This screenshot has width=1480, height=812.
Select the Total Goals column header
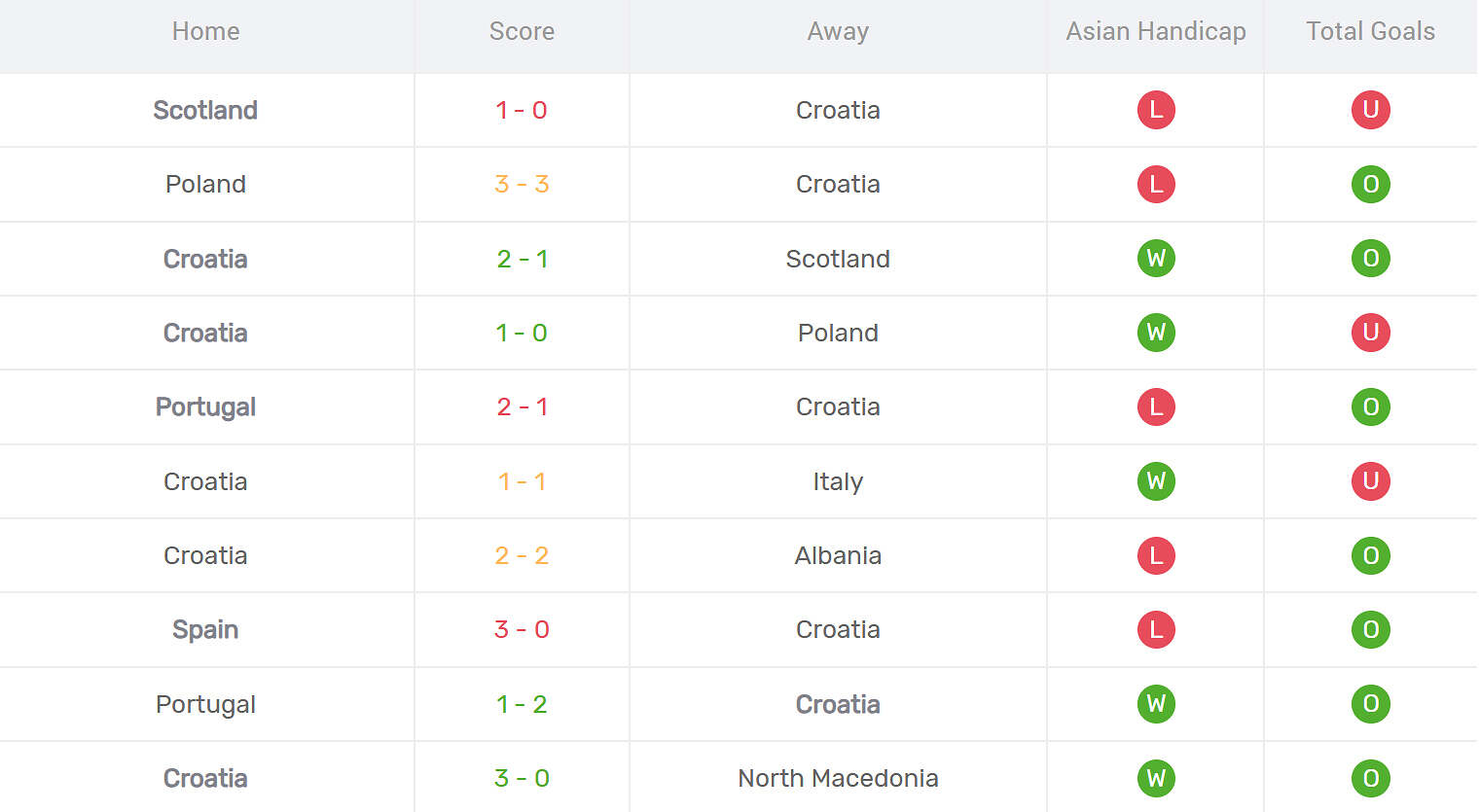(1370, 31)
